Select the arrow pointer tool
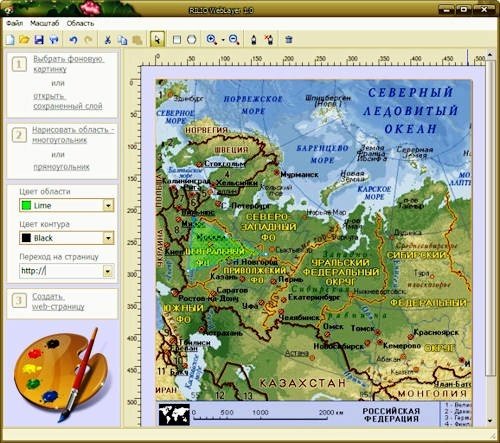The height and width of the screenshot is (443, 500). click(x=157, y=40)
